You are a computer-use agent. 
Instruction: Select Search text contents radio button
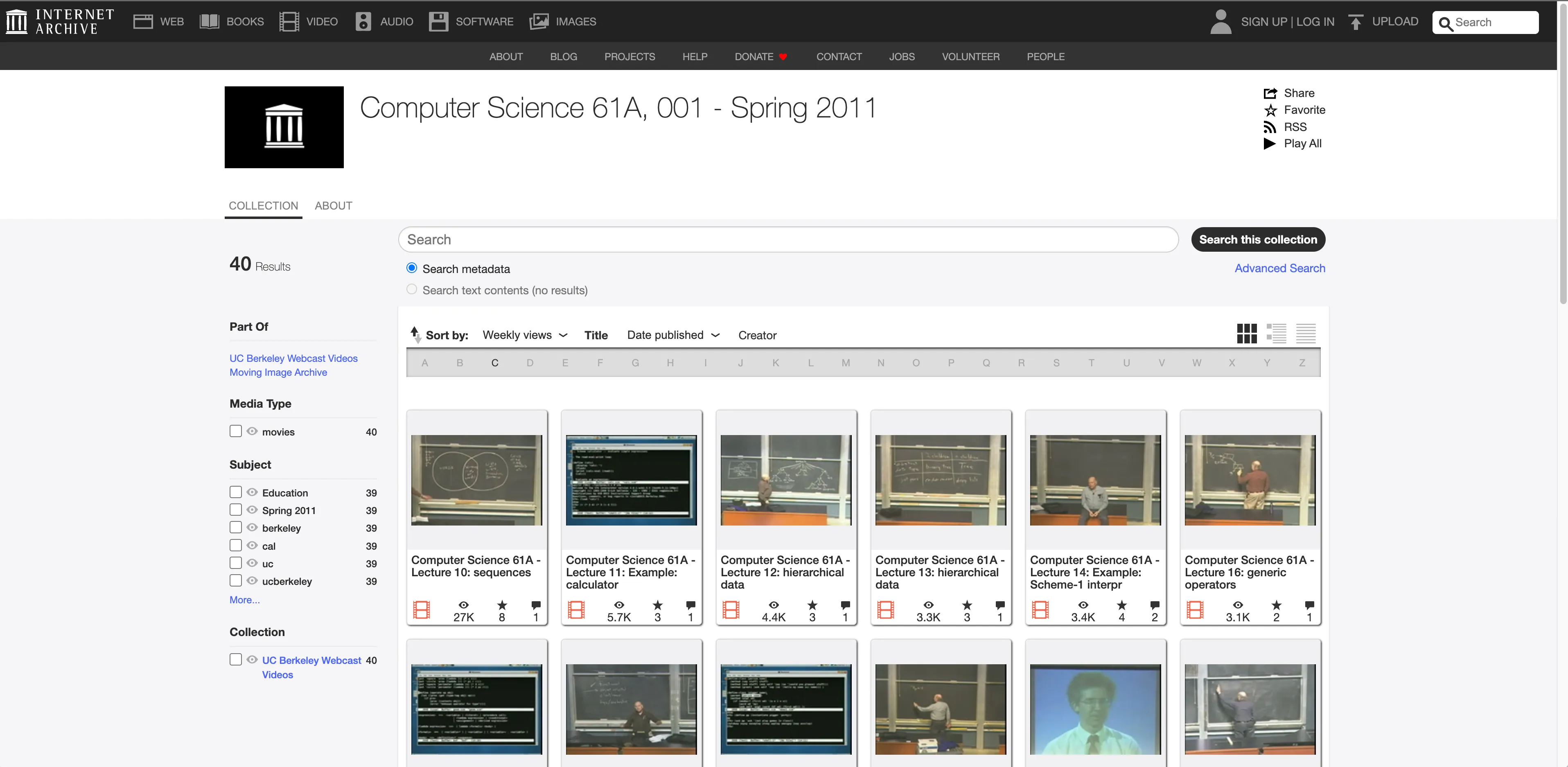(x=412, y=290)
